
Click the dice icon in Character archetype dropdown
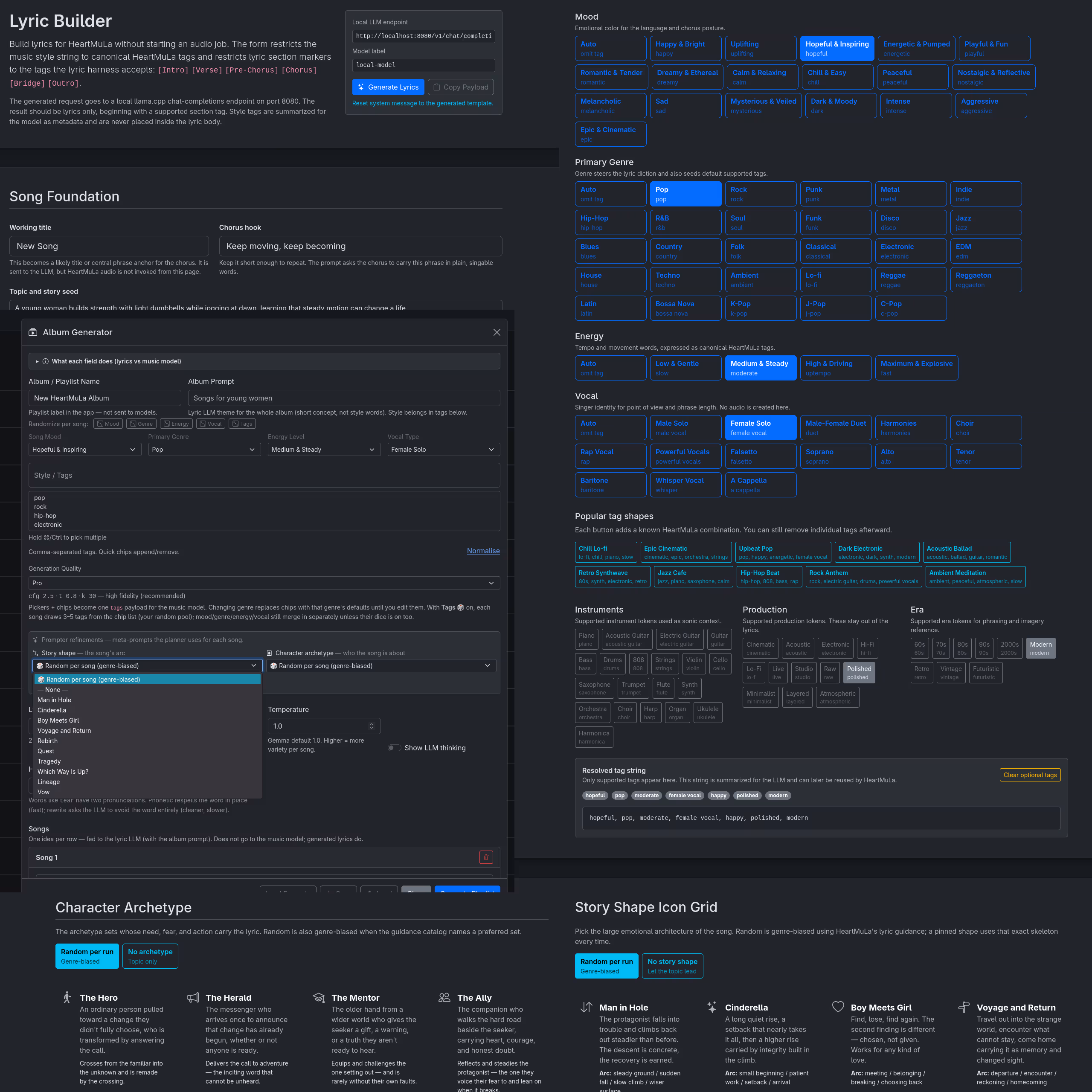click(273, 666)
